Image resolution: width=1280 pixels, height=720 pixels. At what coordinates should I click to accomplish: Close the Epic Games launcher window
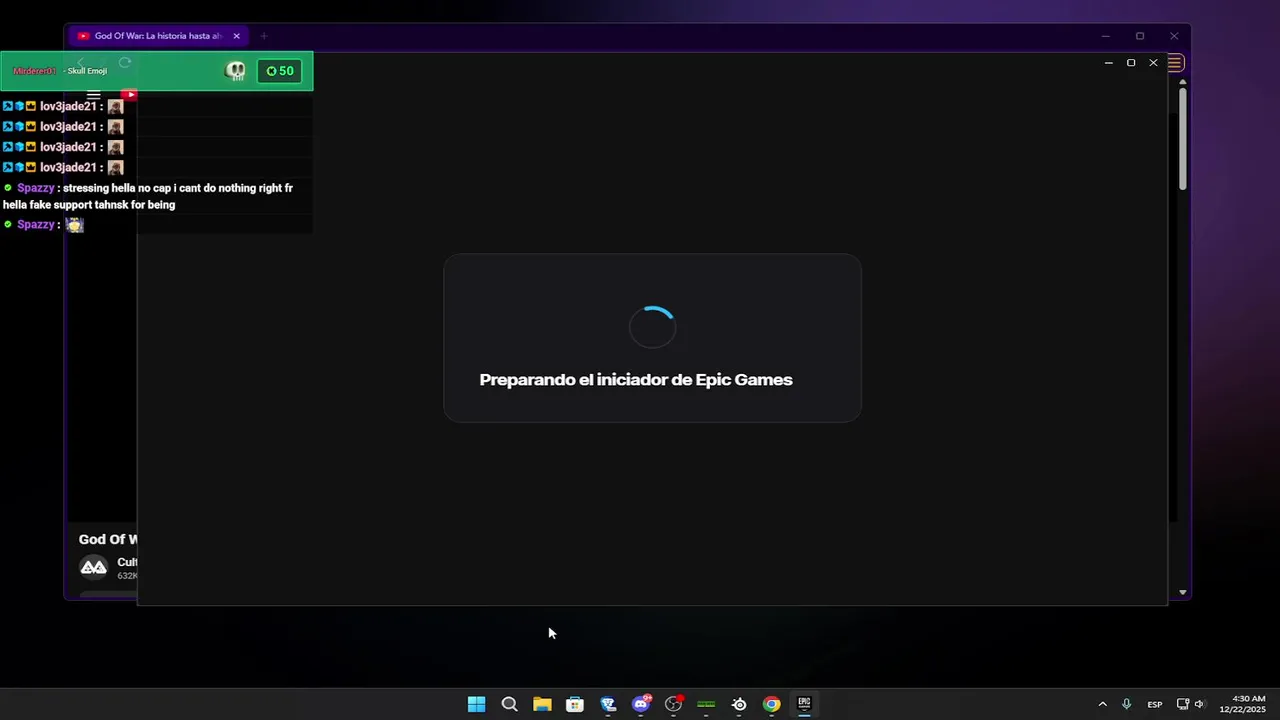pyautogui.click(x=1153, y=63)
